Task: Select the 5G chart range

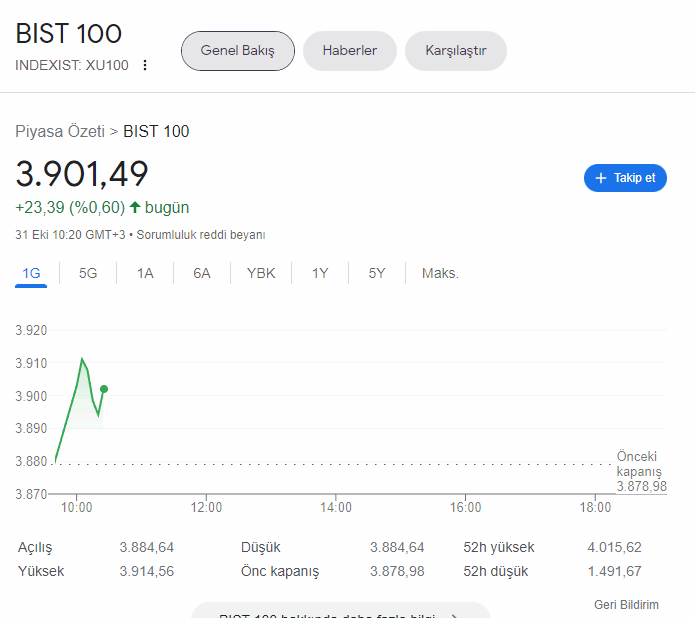Action: tap(88, 273)
